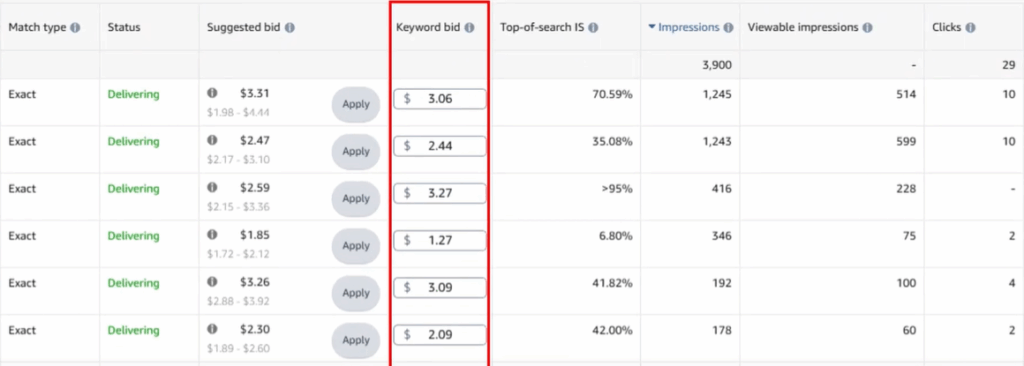This screenshot has height=366, width=1024.
Task: Select the >95% top-of-search value
Action: (x=616, y=189)
